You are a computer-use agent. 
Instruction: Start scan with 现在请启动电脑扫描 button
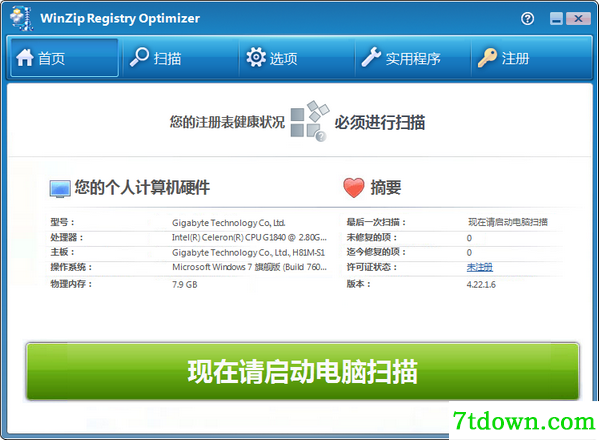click(x=303, y=371)
